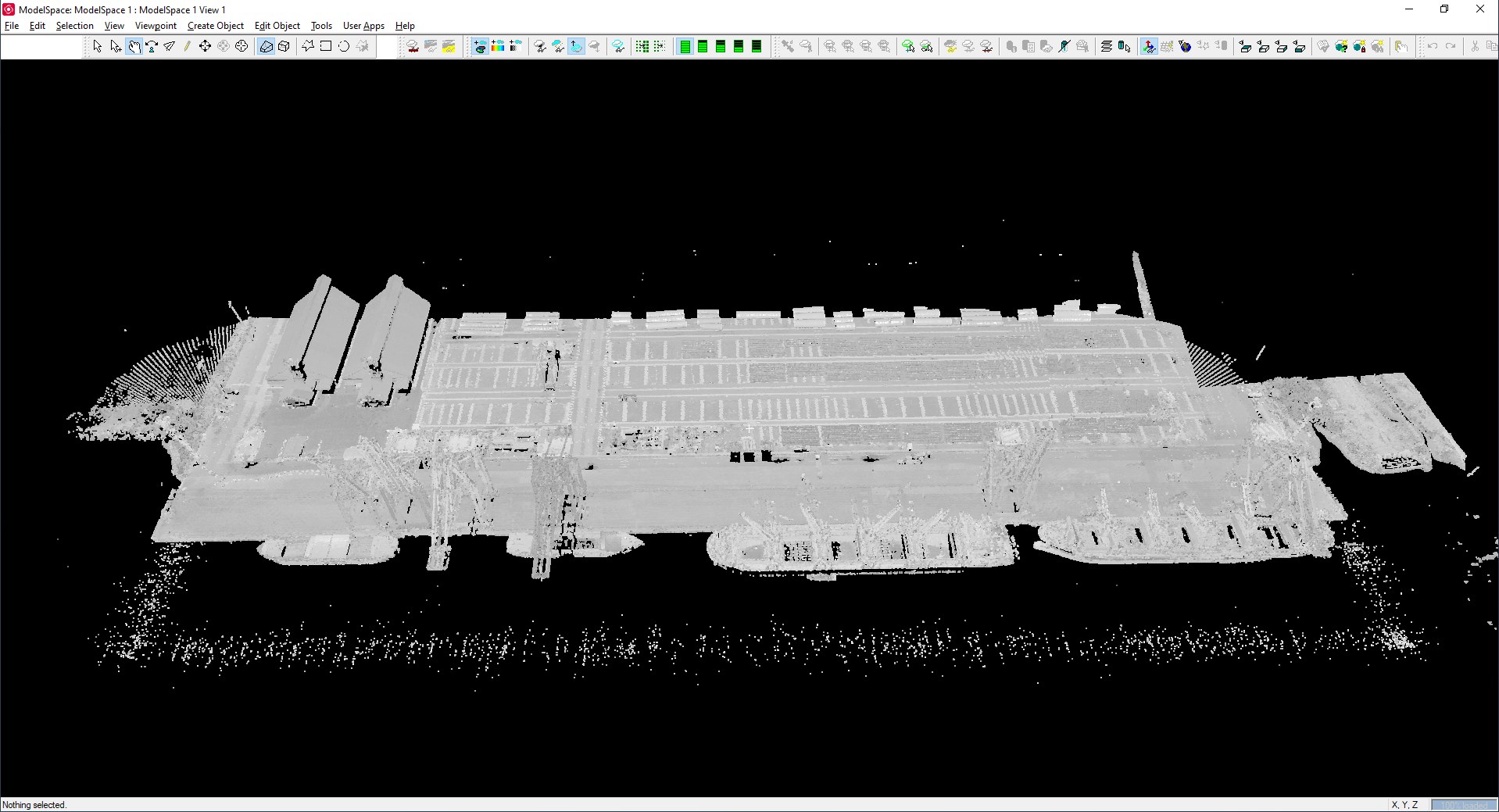
Task: Select the rectangular fence tool
Action: pos(326,46)
